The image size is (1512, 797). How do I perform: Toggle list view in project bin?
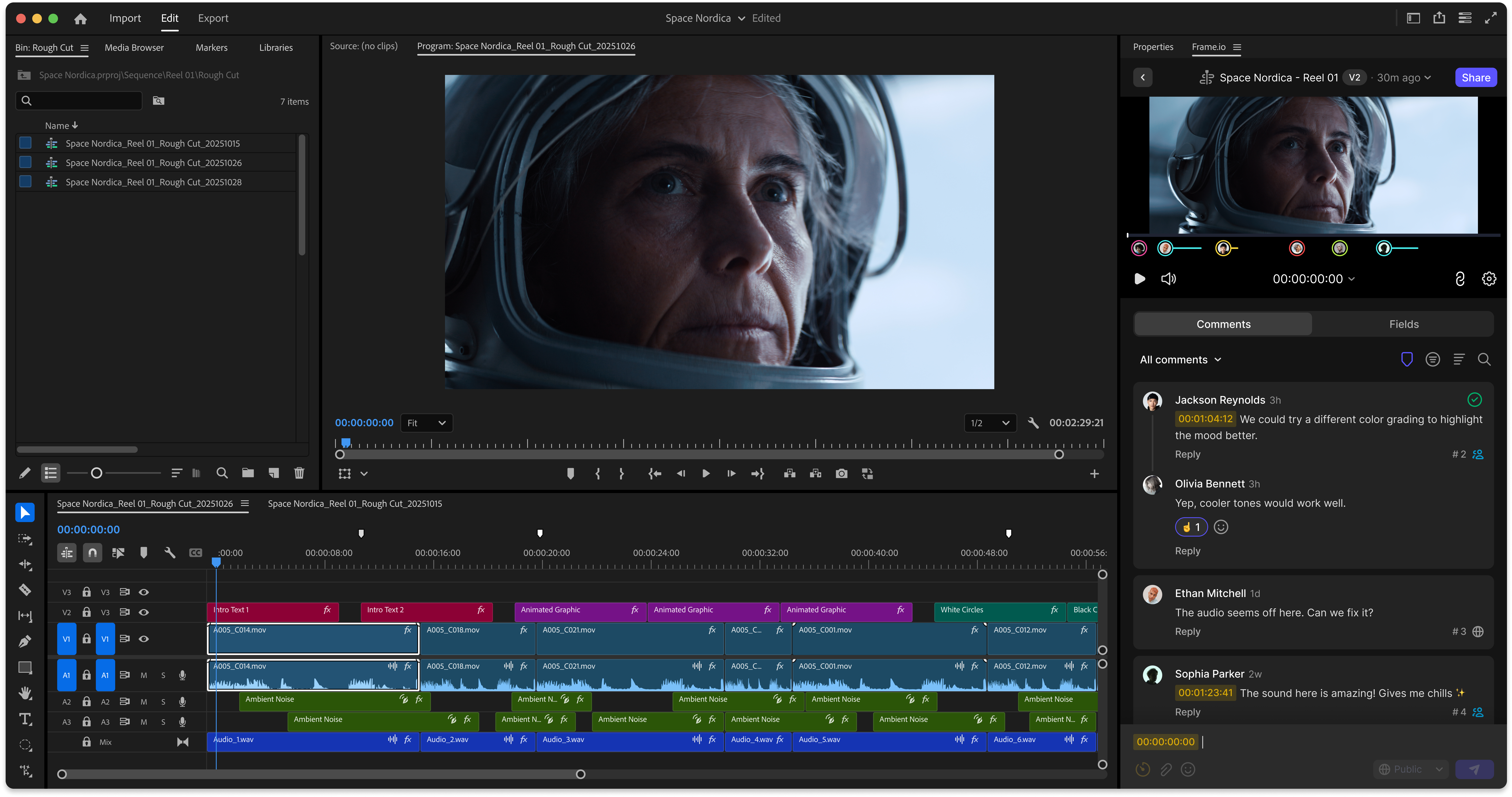click(51, 473)
